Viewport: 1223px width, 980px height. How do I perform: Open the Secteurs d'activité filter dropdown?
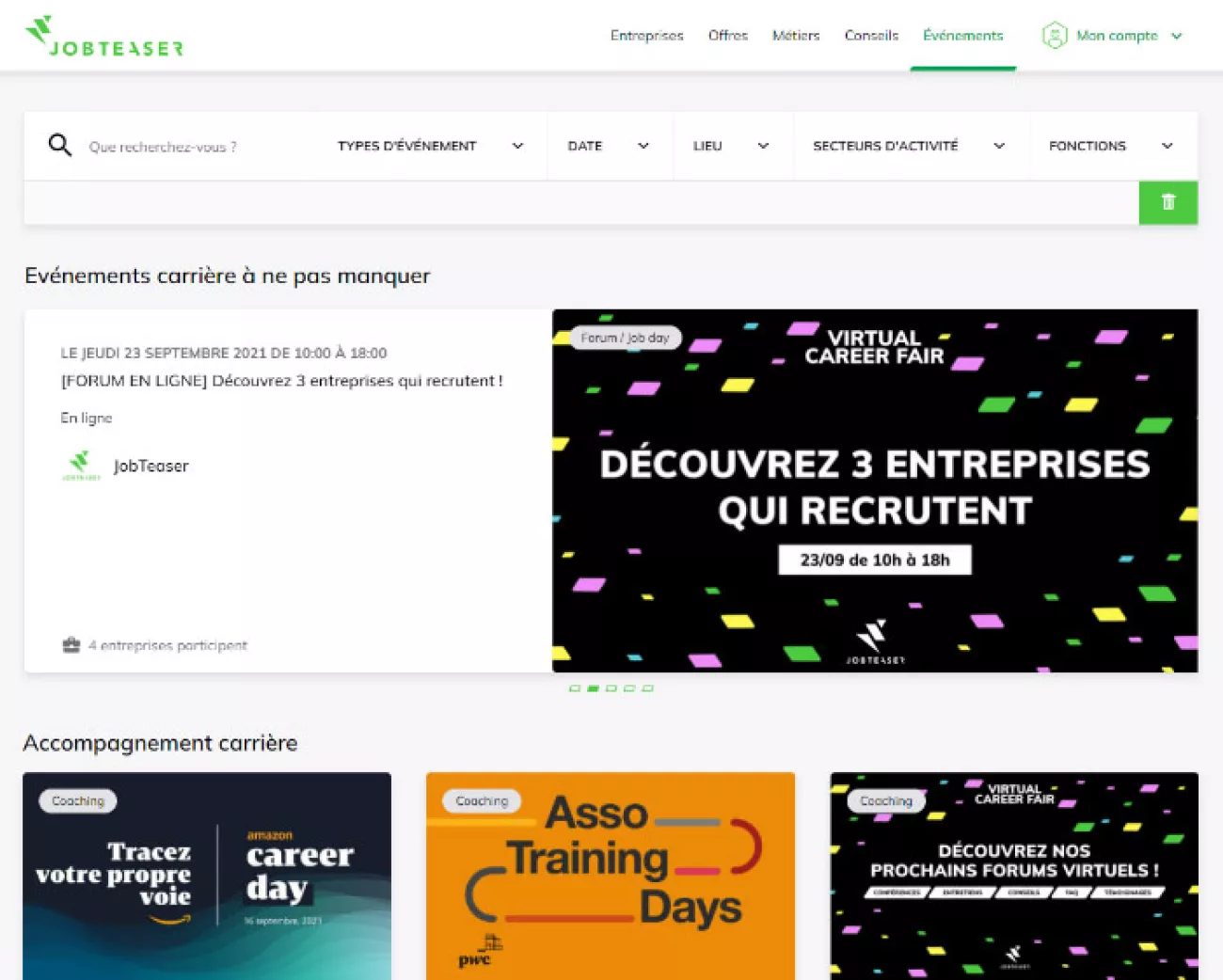(x=909, y=146)
